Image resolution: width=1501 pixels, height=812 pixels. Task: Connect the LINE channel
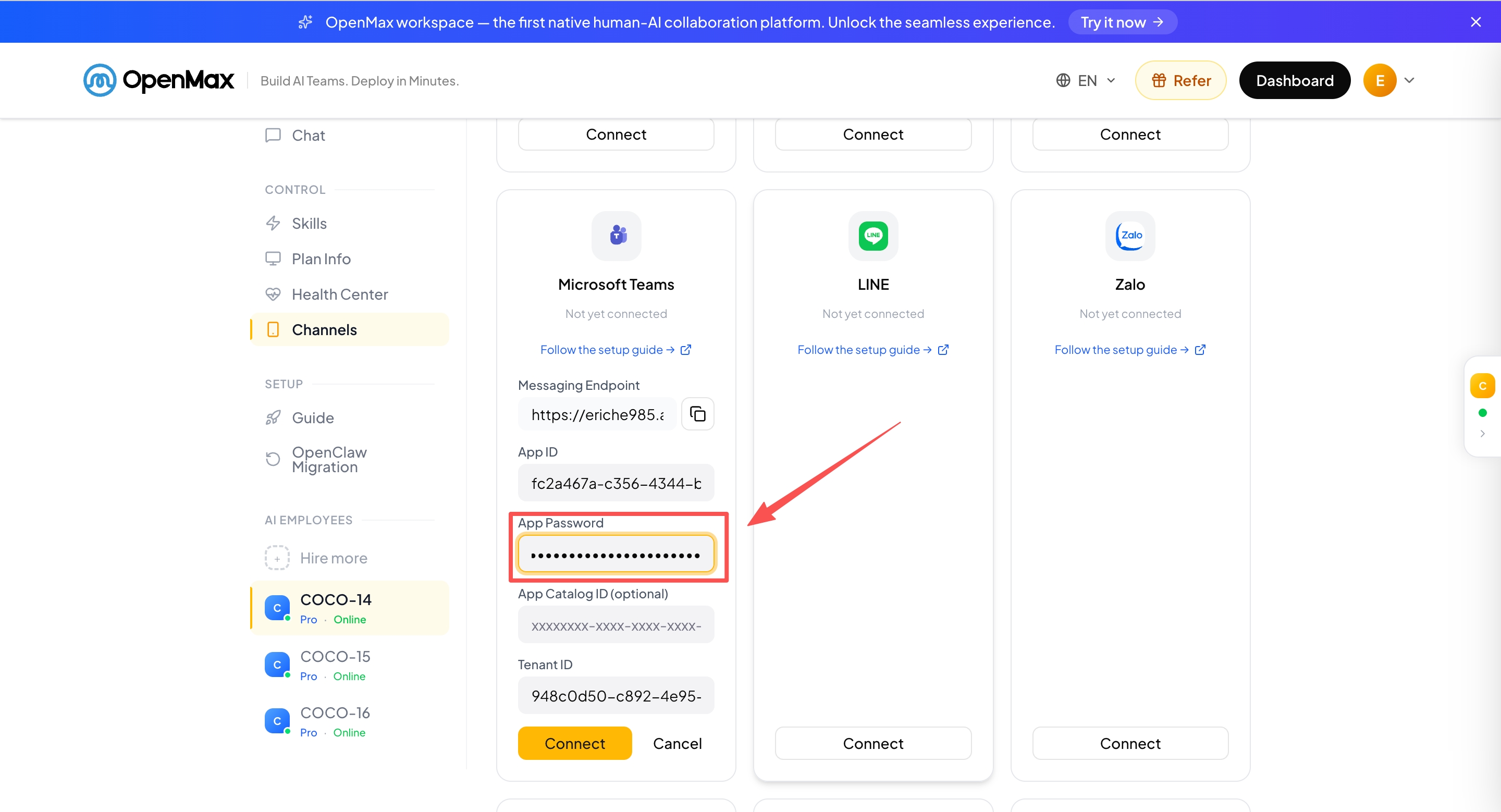(873, 744)
